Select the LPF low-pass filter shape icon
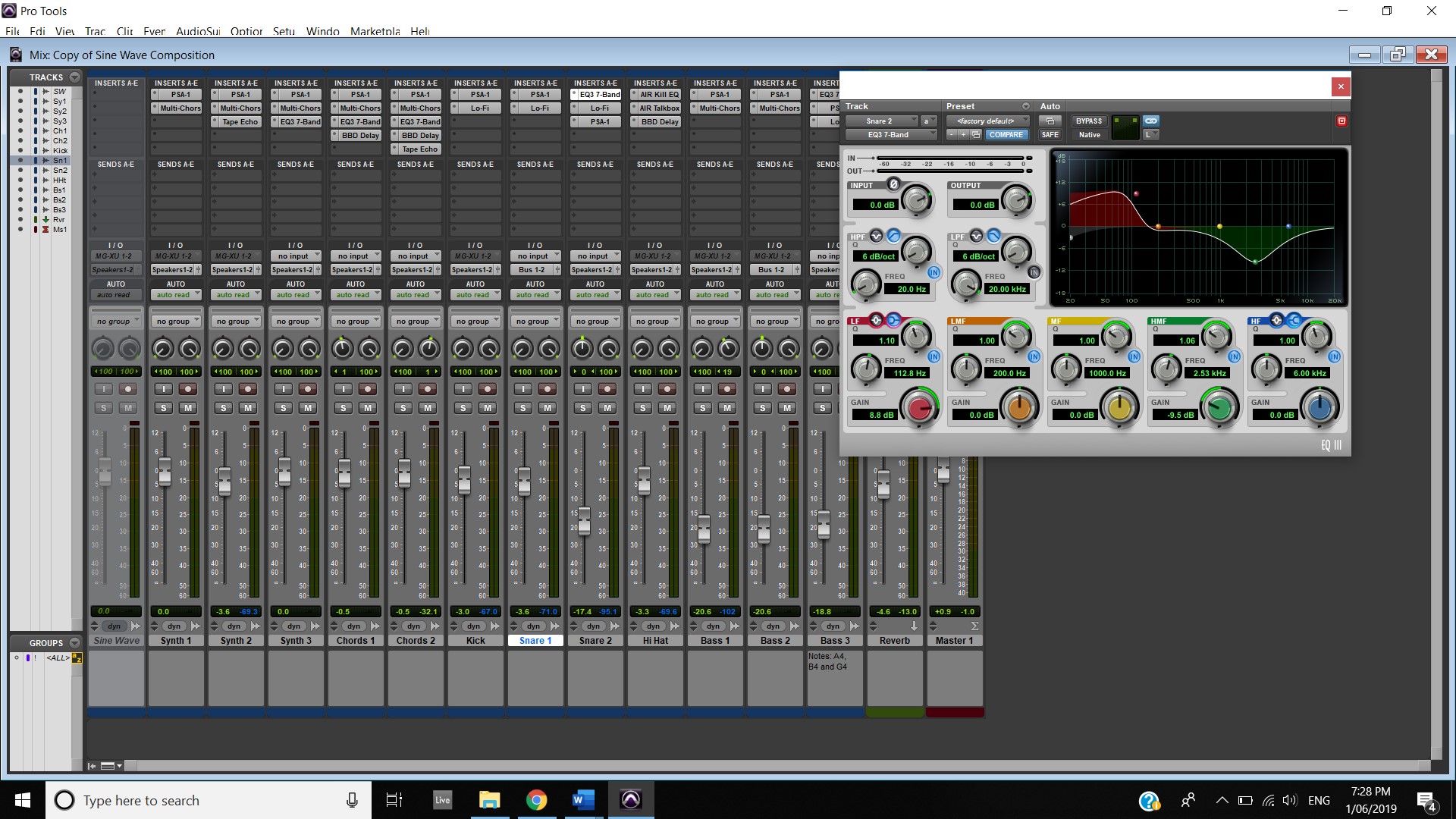Screen dimensions: 1456x819 pyautogui.click(x=993, y=236)
